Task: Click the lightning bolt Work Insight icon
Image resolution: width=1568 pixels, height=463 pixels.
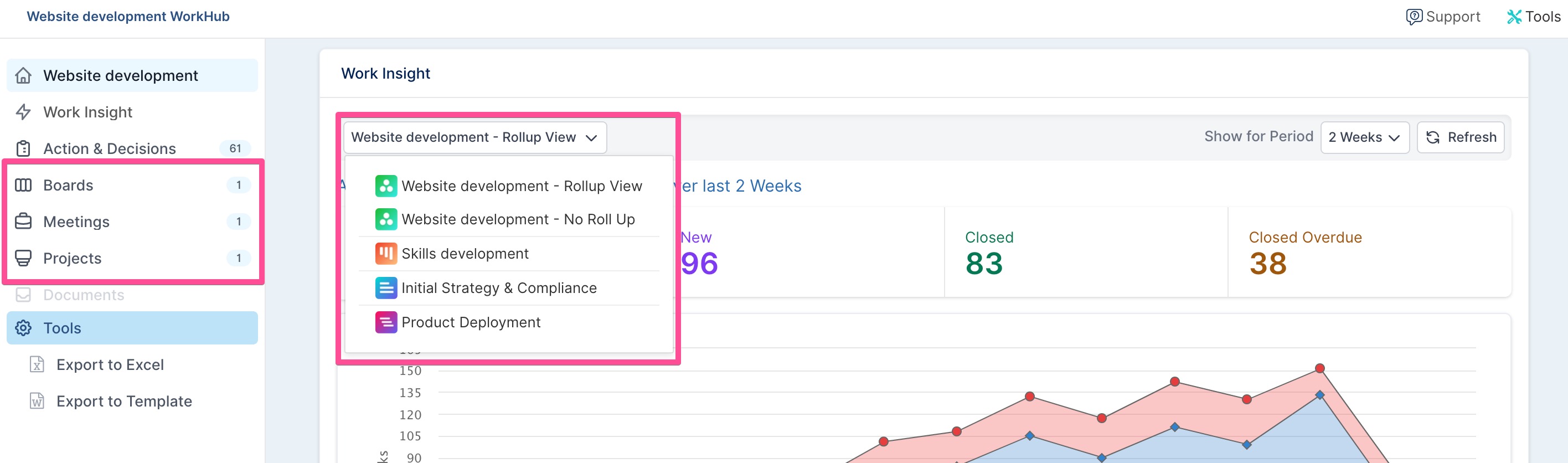Action: pos(23,112)
